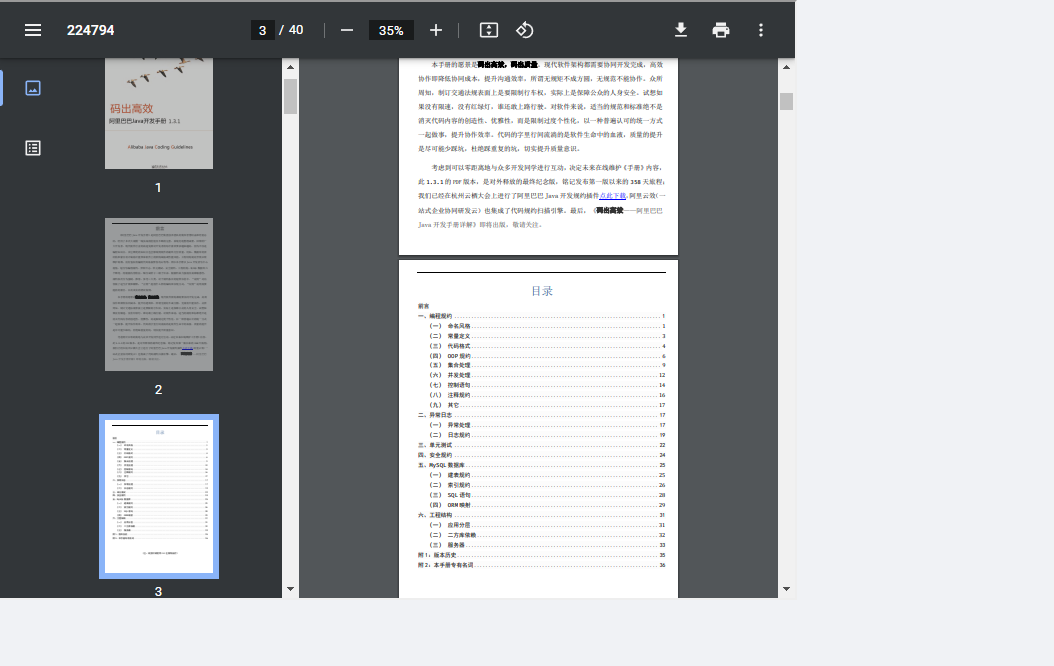The width and height of the screenshot is (1054, 666).
Task: Download the PDF file
Action: tap(681, 30)
